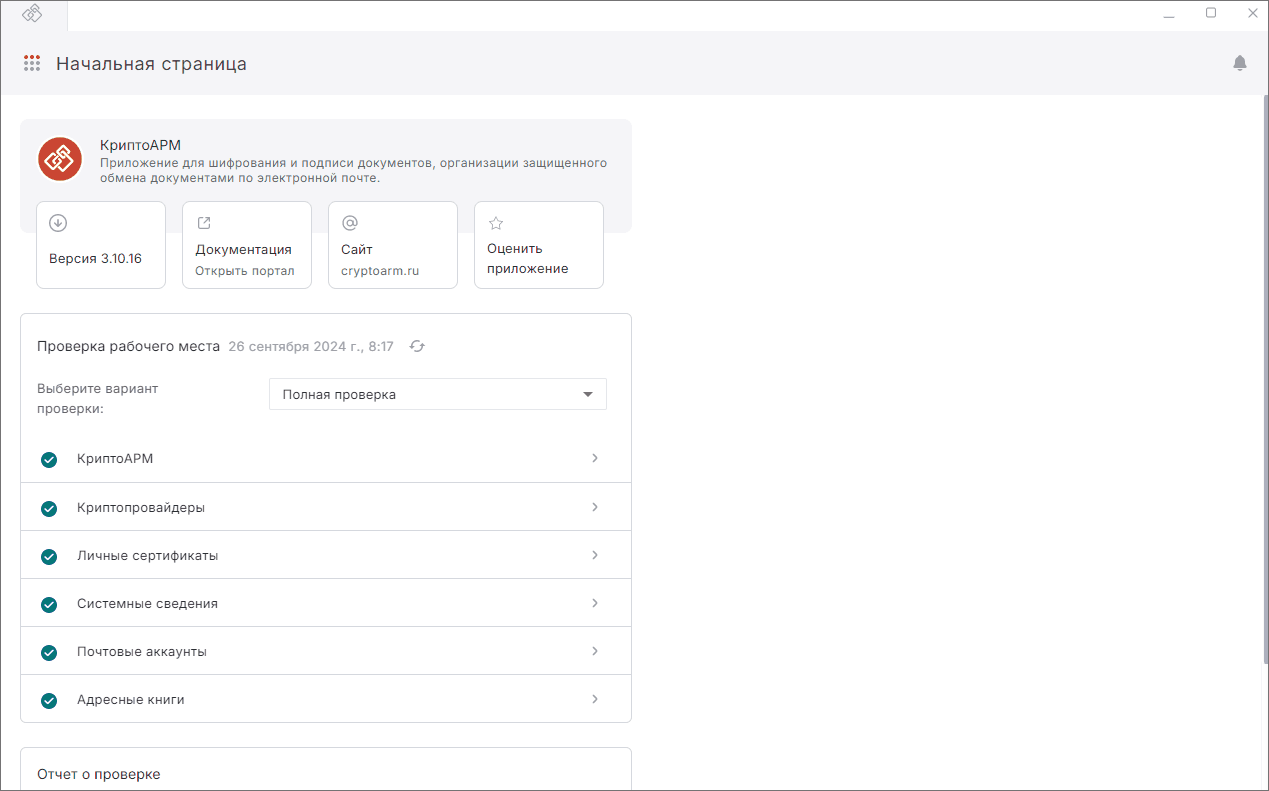
Task: Open the Системные сведения check item
Action: coord(326,603)
